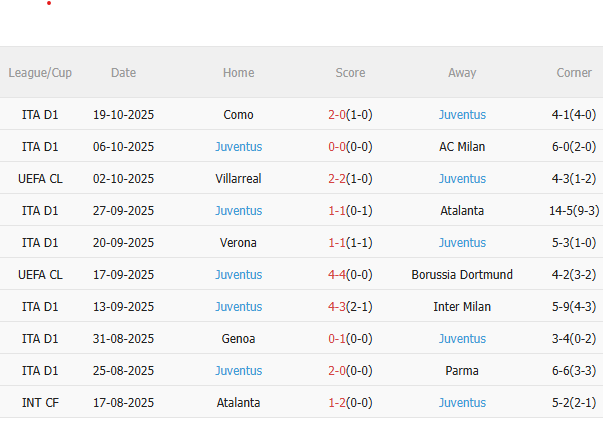The image size is (603, 421).
Task: Click the Corner column header
Action: pos(574,73)
